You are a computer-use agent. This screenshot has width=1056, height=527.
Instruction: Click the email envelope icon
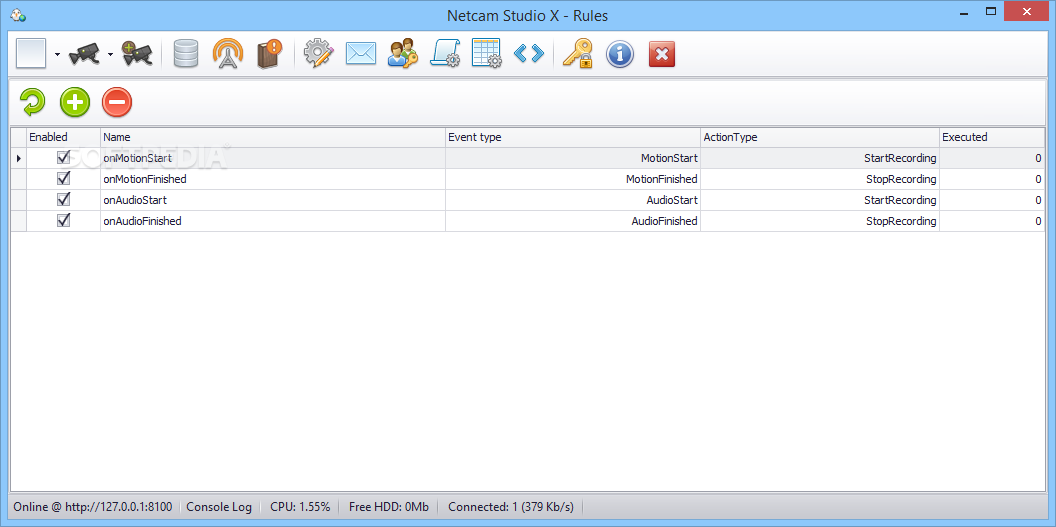(x=360, y=54)
